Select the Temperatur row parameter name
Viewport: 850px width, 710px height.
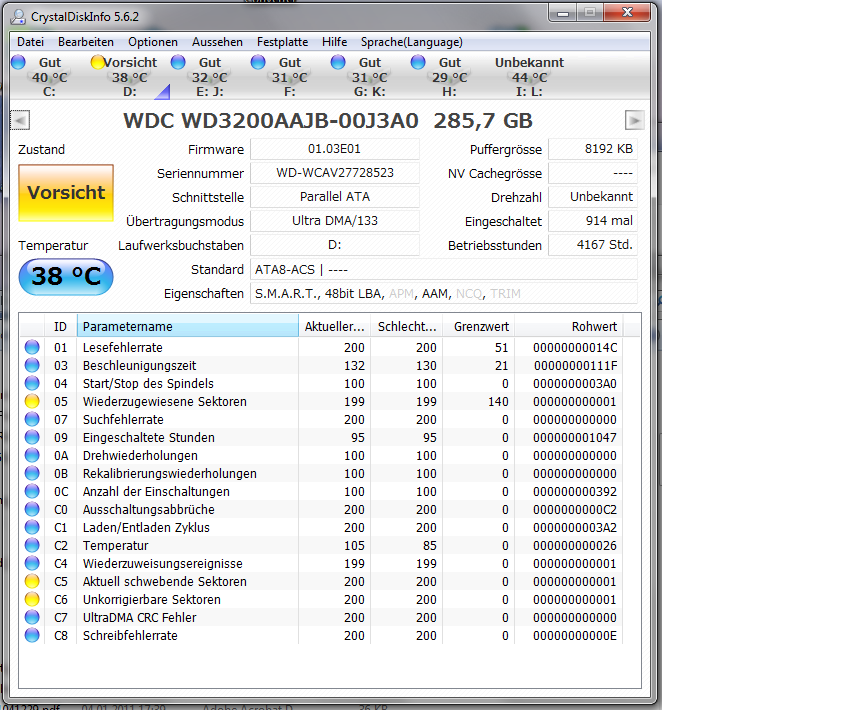(115, 546)
